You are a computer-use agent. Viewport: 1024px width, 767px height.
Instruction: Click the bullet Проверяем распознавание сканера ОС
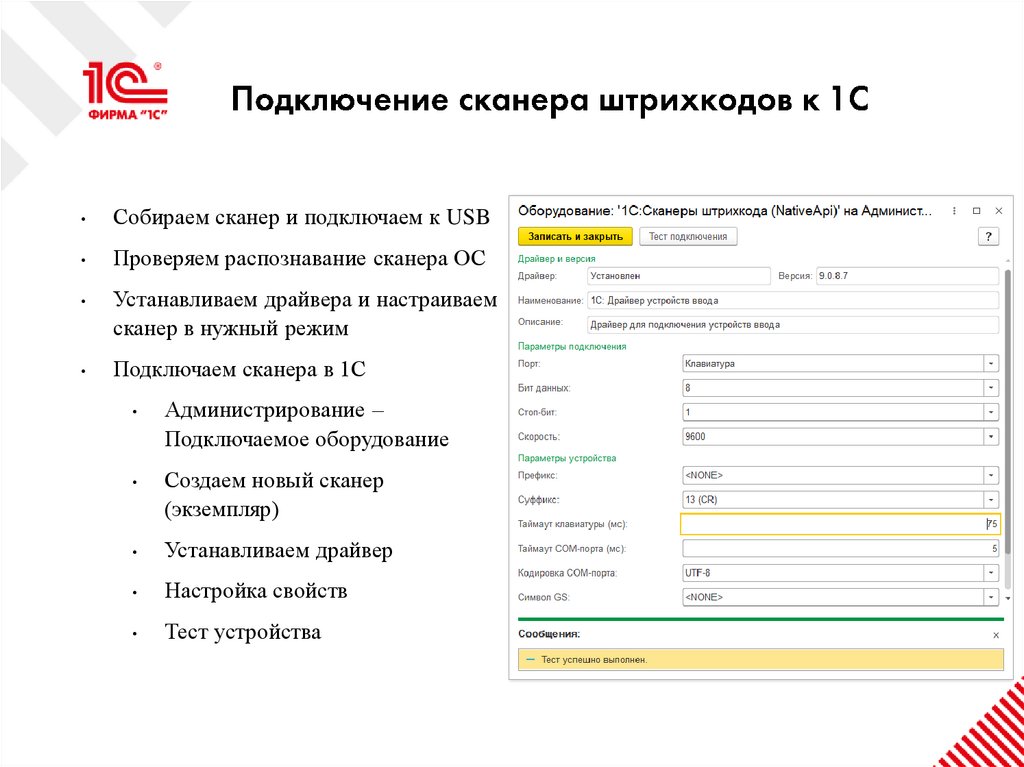(x=299, y=258)
